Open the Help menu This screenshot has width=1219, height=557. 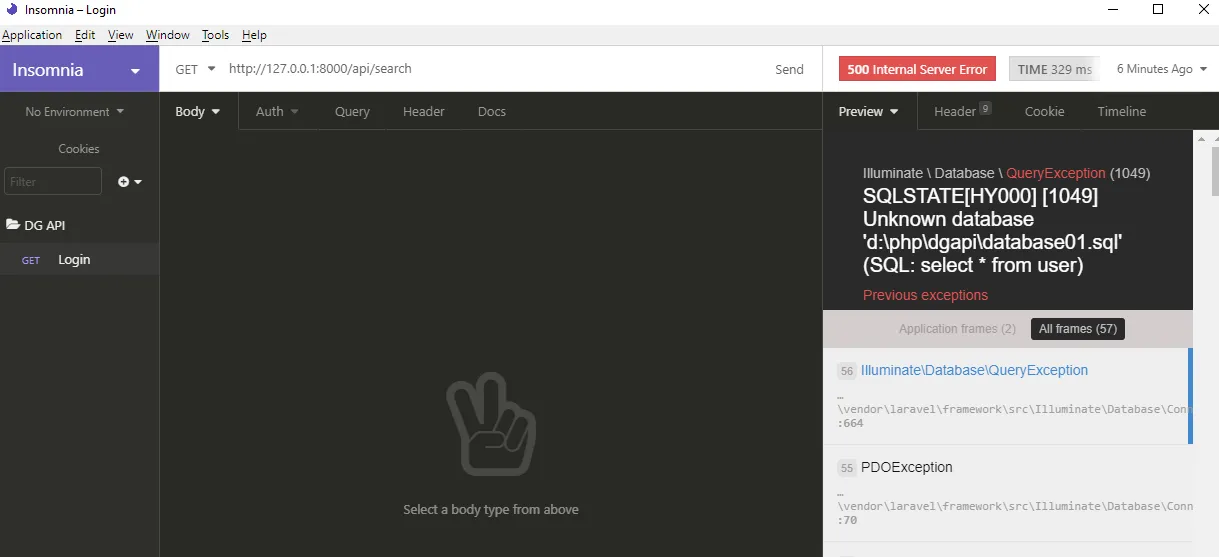point(254,35)
